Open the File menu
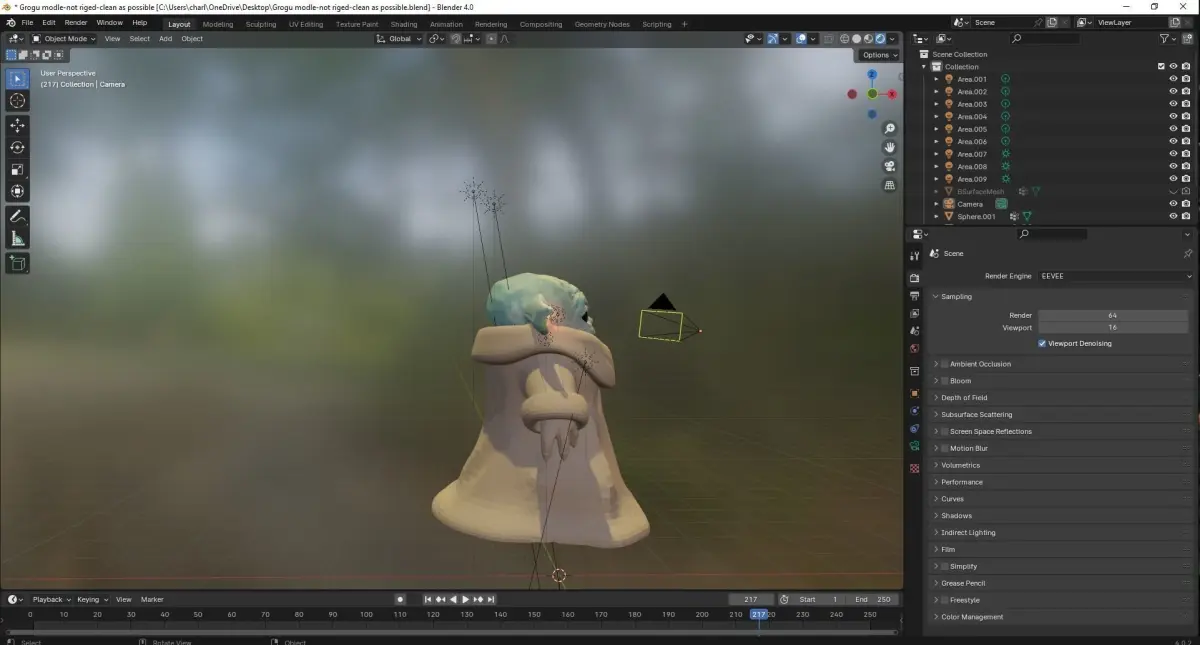The image size is (1200, 645). 27,22
